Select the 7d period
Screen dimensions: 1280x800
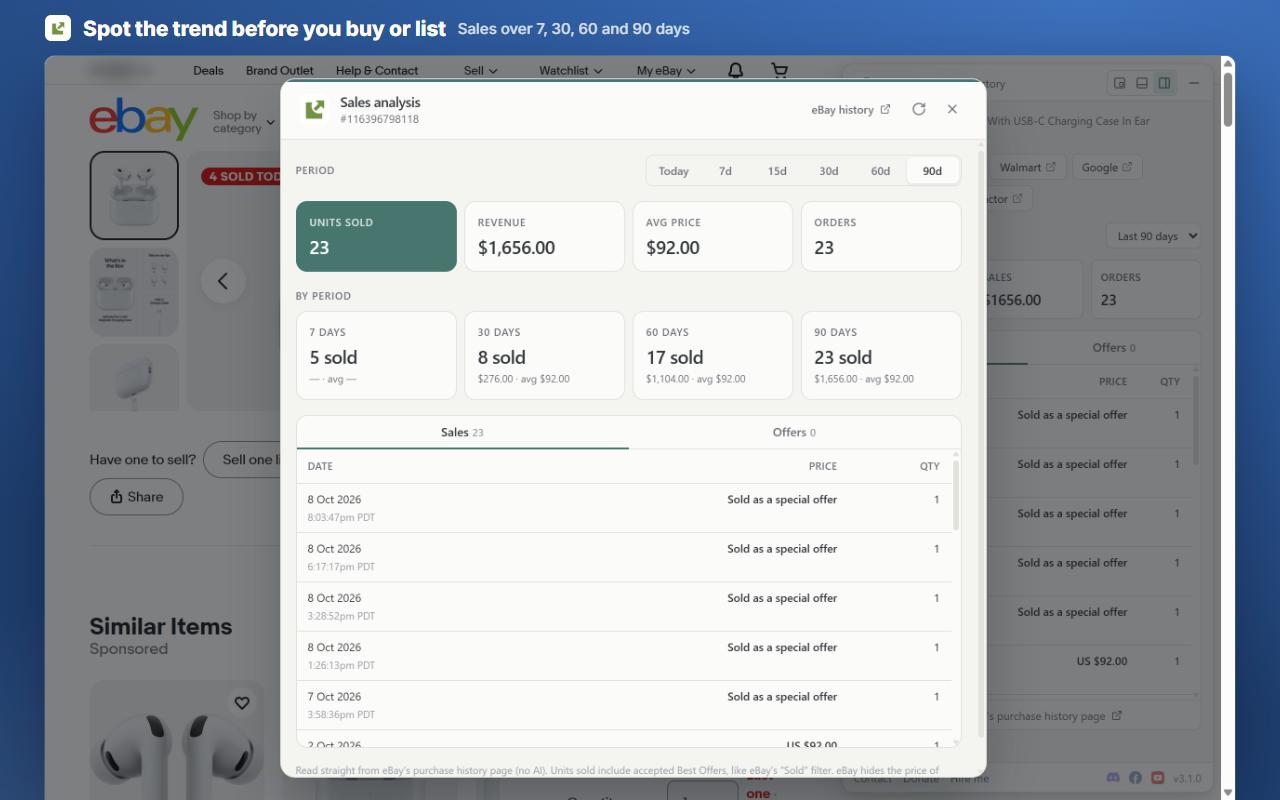pyautogui.click(x=725, y=171)
